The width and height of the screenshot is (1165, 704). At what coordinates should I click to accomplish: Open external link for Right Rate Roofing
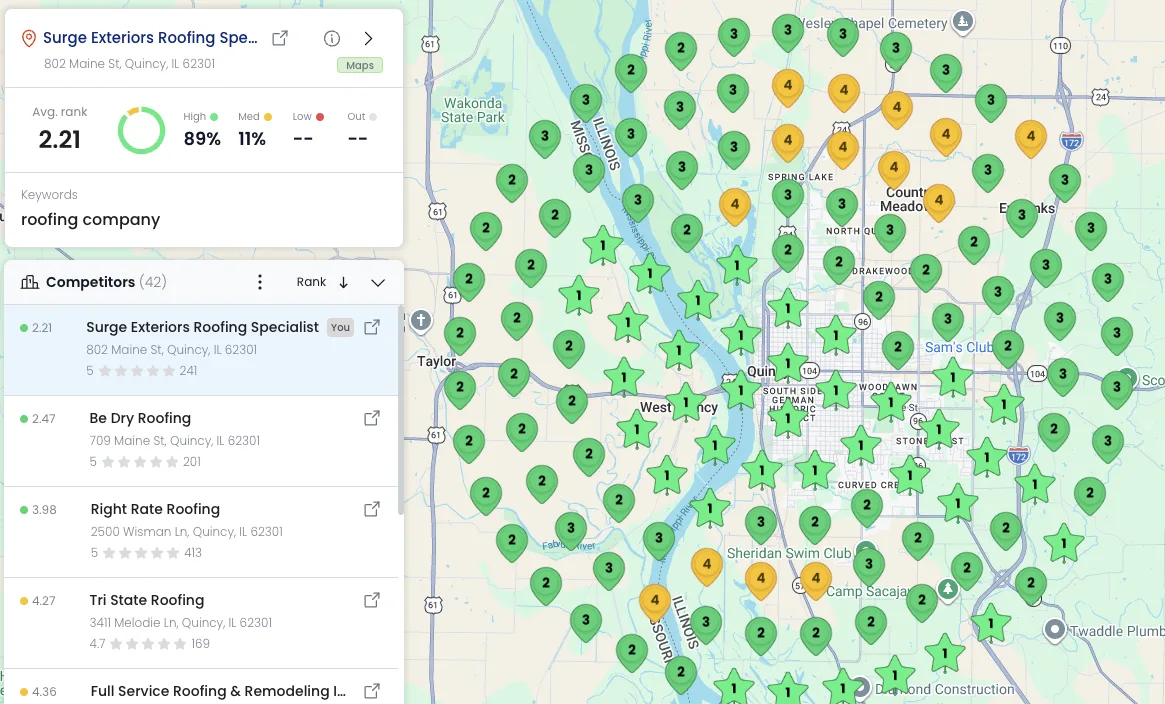(372, 509)
